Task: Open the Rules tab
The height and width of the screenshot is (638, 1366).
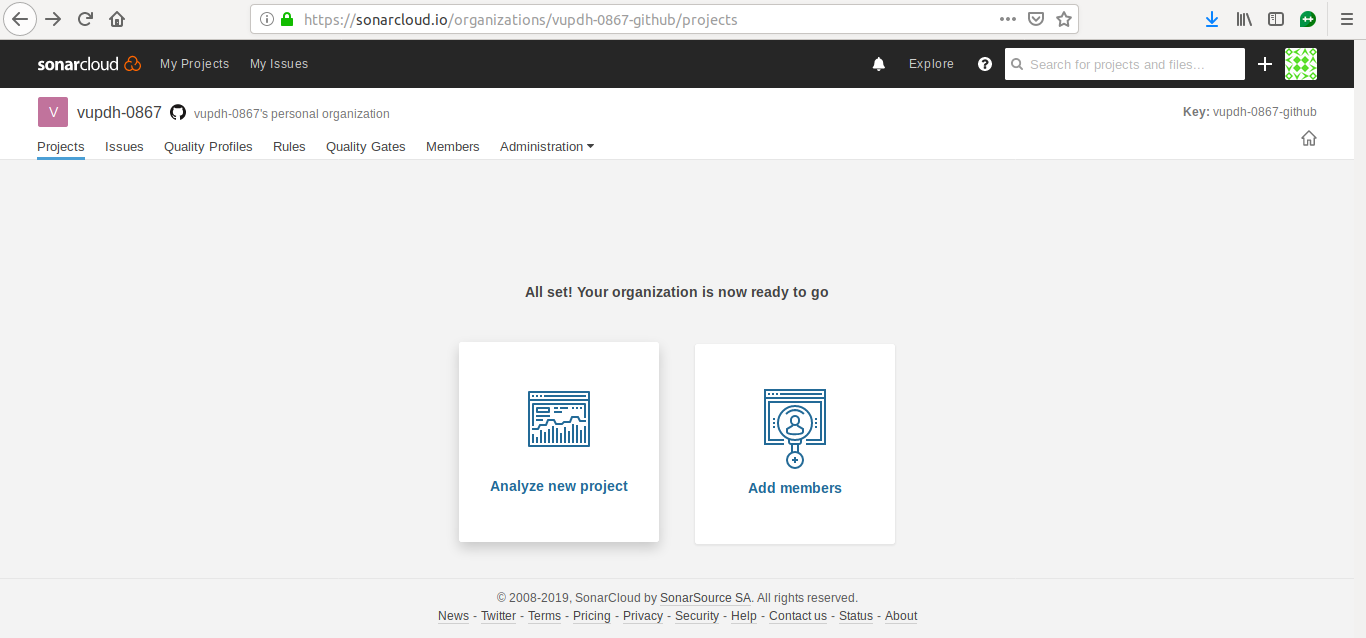Action: click(289, 147)
